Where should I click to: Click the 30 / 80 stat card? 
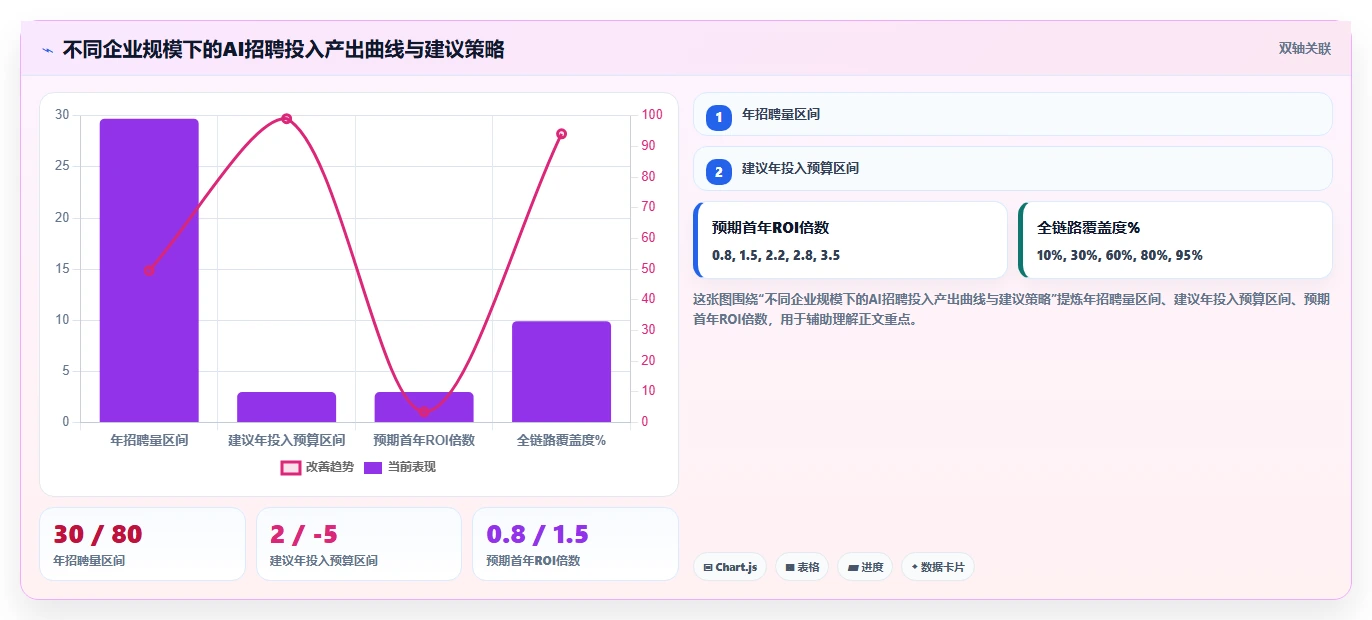coord(142,544)
